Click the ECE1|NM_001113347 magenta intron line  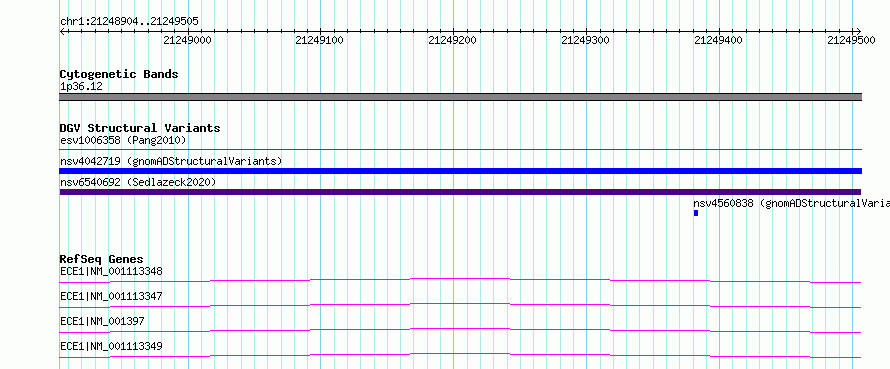coord(460,305)
